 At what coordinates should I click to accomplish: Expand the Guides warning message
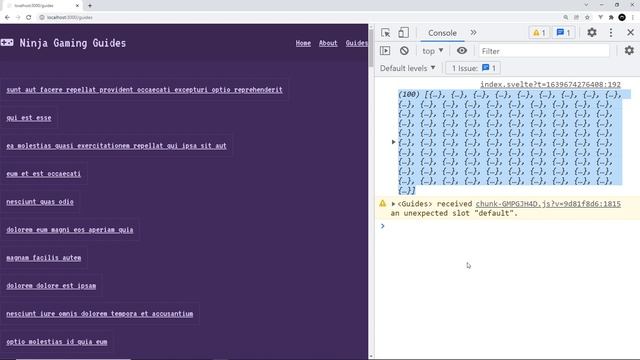(393, 204)
